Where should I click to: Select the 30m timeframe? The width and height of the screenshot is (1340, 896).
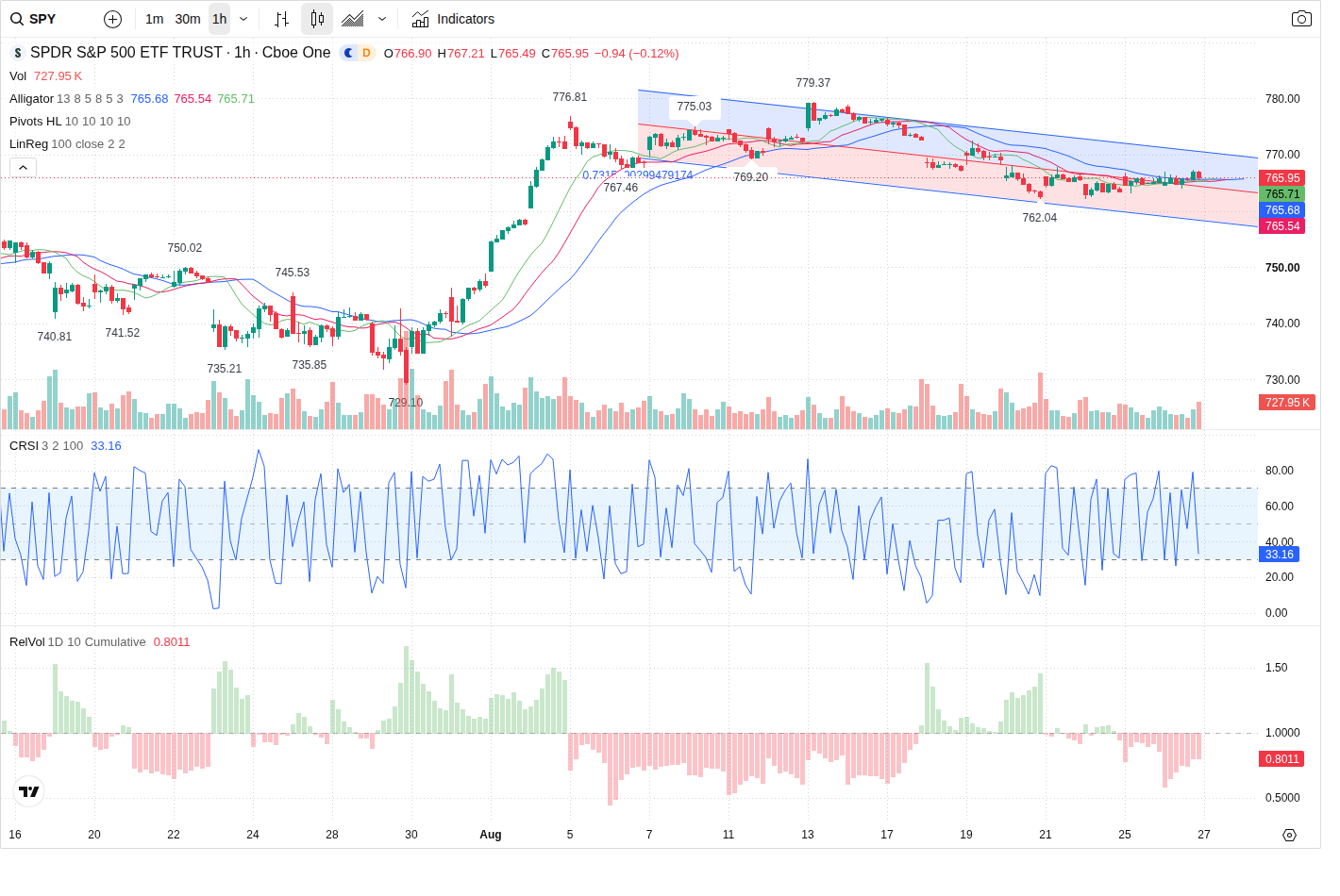point(188,19)
